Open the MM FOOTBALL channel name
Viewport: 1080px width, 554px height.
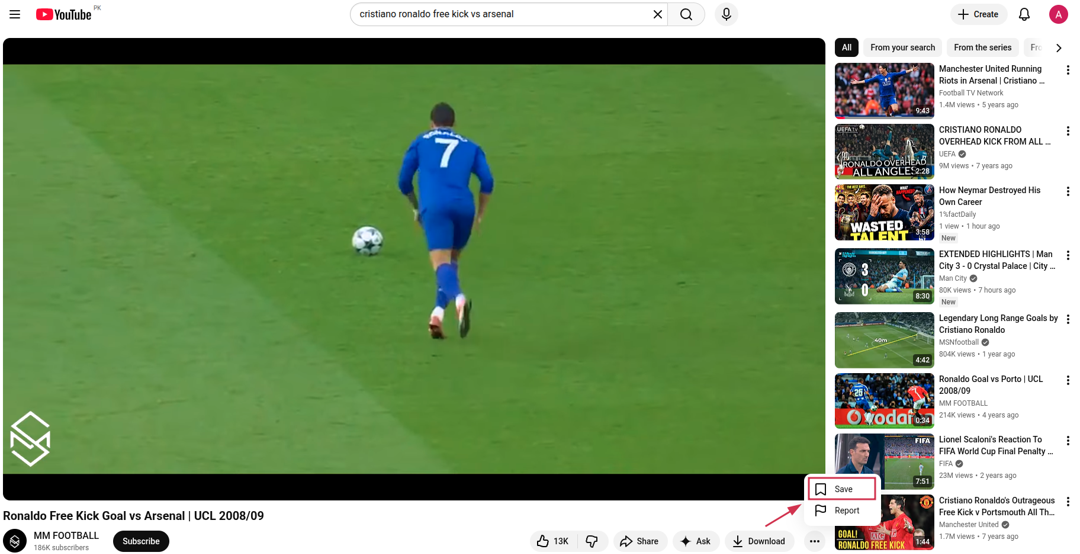point(66,535)
